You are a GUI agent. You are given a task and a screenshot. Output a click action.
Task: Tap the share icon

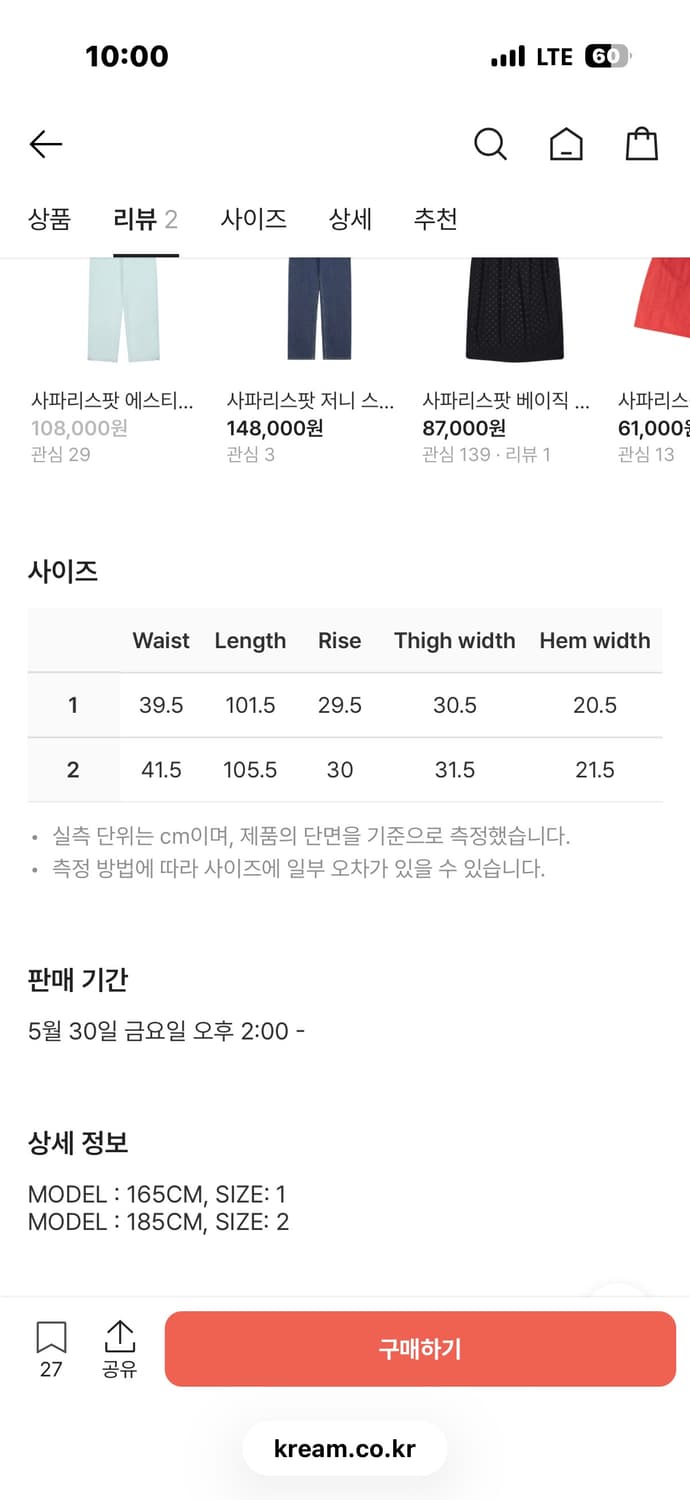point(121,1340)
